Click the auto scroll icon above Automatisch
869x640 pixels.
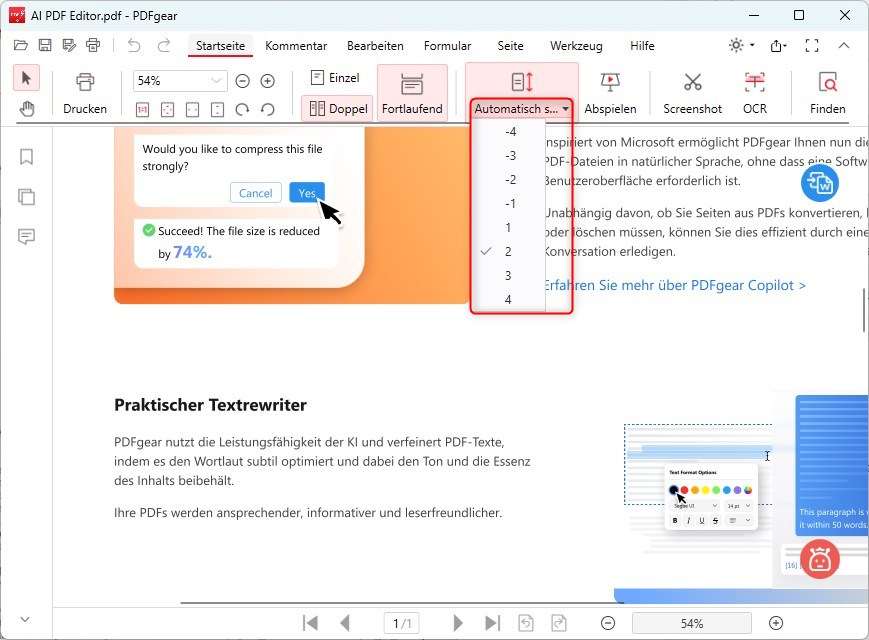[522, 82]
